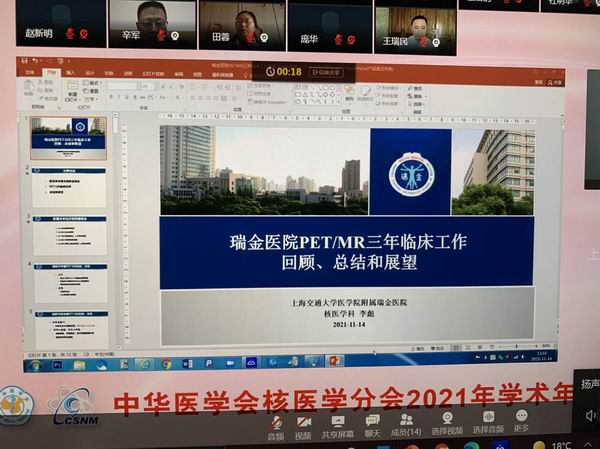The image size is (600, 449).
Task: Open the font name combo box
Action: click(x=124, y=86)
